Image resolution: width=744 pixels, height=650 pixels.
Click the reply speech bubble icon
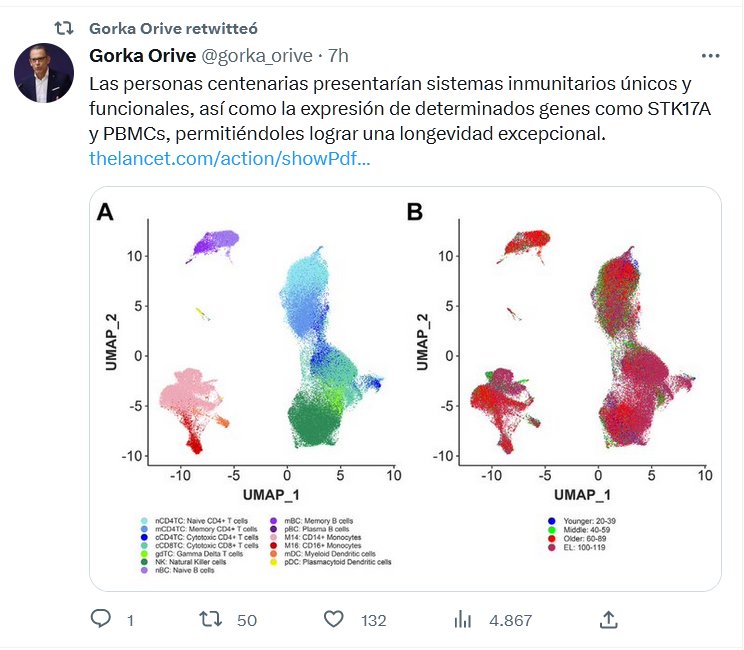point(100,620)
